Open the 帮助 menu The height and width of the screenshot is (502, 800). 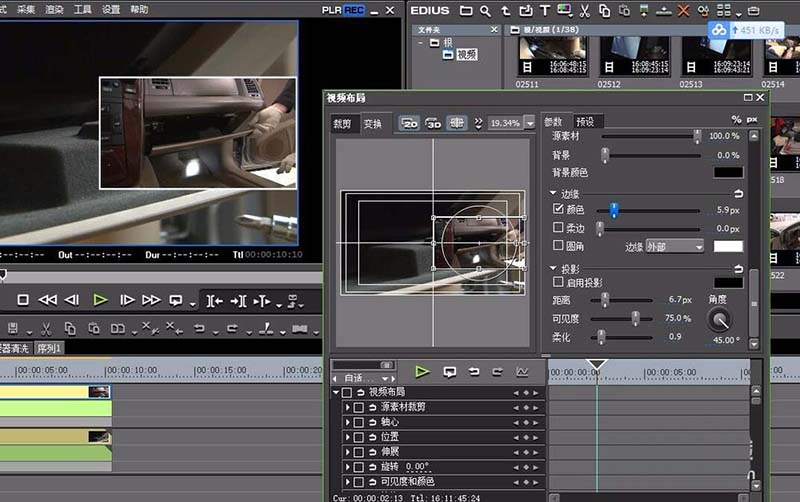pos(139,9)
